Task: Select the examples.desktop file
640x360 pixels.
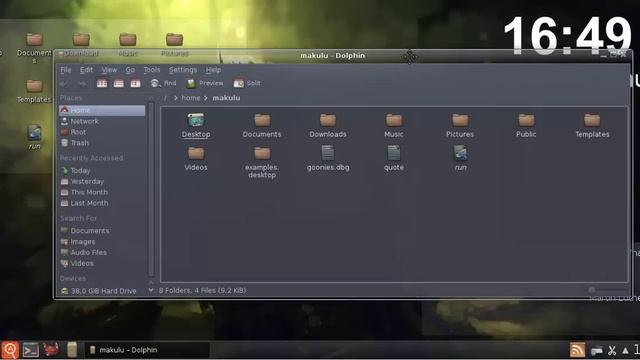Action: [262, 162]
